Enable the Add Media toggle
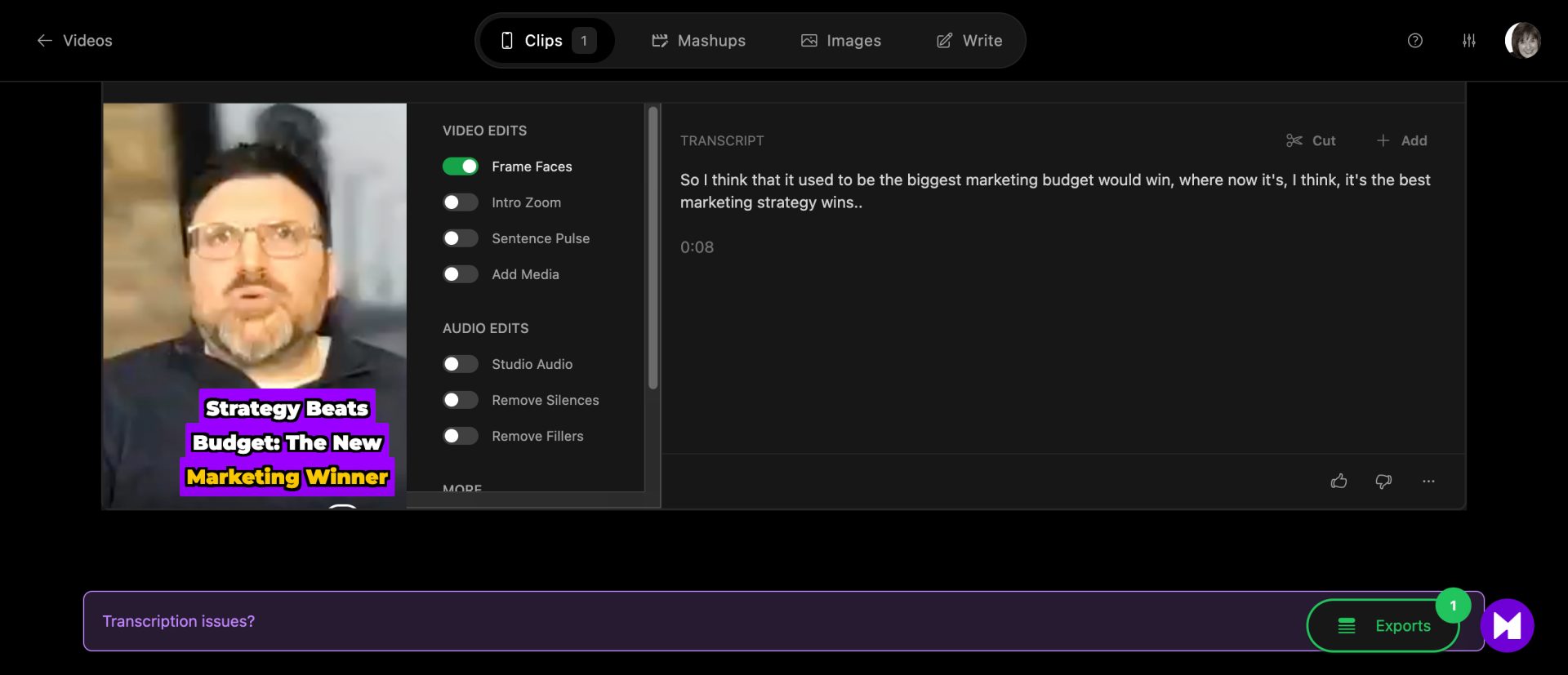The width and height of the screenshot is (1568, 675). [x=461, y=274]
